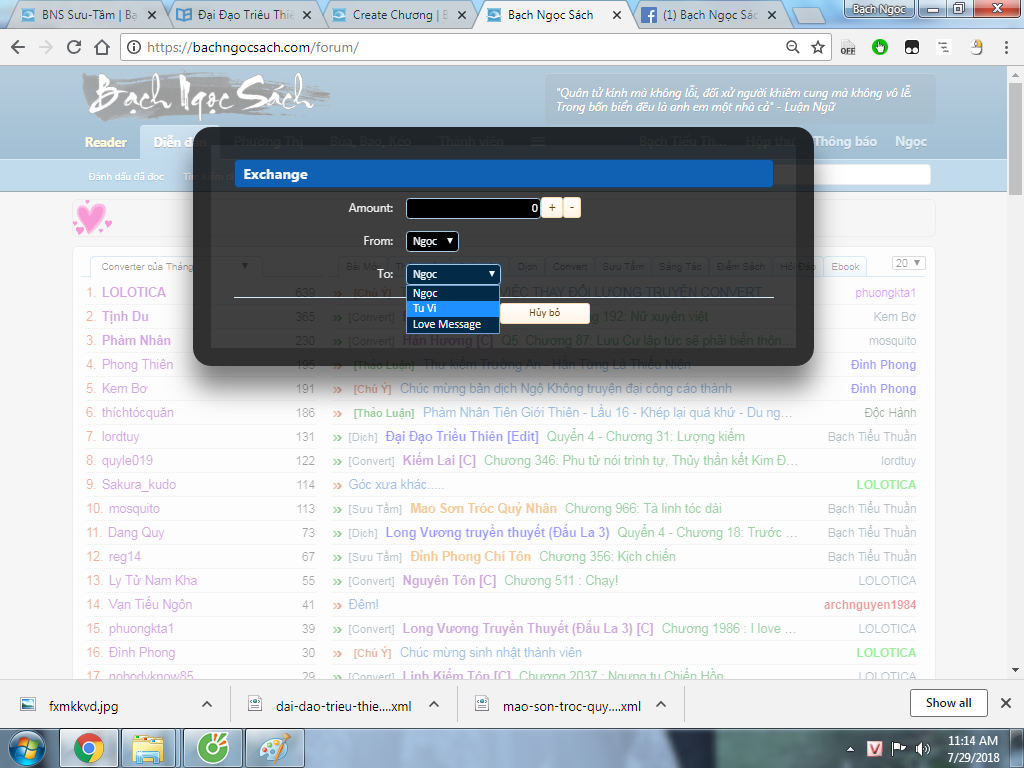Click the mouse-shaped extension icon
Image resolution: width=1024 pixels, height=768 pixels.
pos(977,47)
